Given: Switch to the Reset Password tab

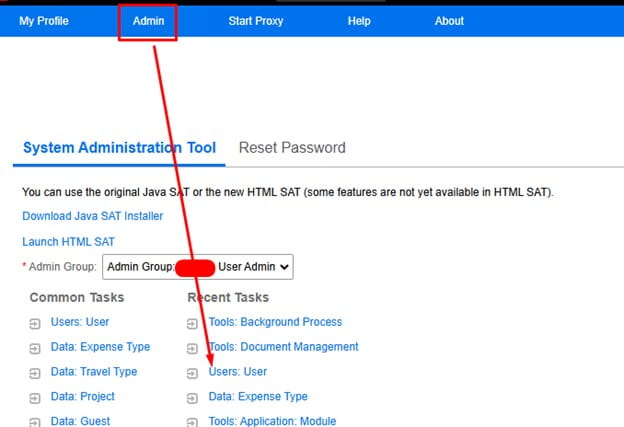Looking at the screenshot, I should 292,148.
